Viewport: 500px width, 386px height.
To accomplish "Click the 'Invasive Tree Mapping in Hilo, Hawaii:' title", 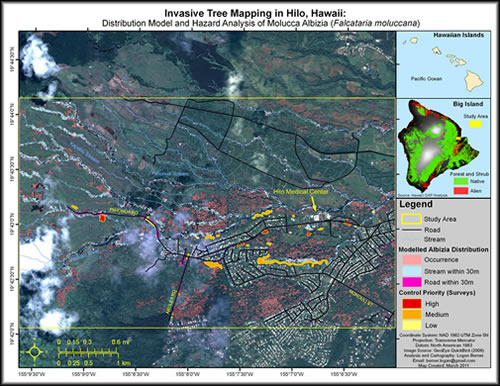I will coord(255,13).
